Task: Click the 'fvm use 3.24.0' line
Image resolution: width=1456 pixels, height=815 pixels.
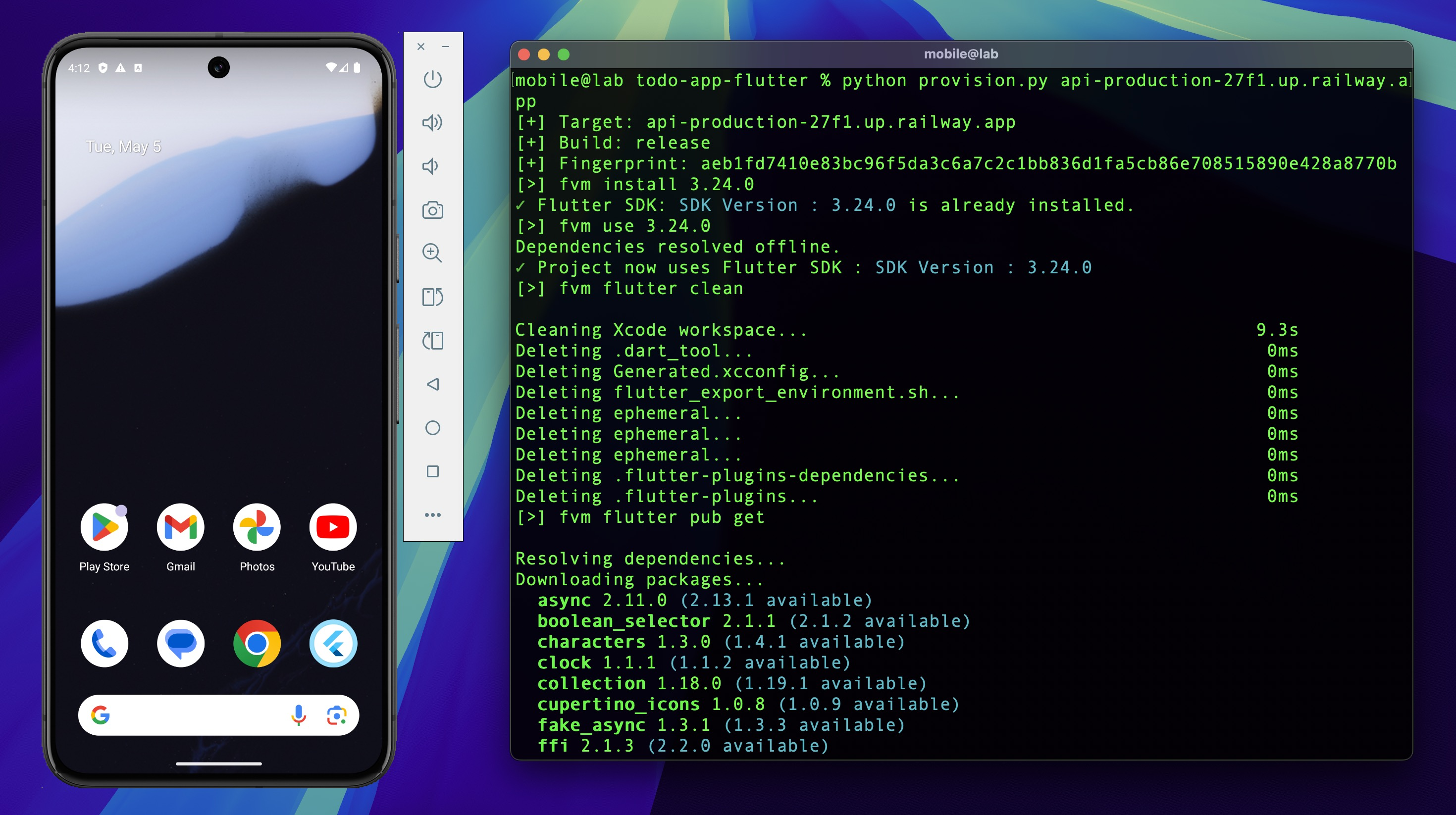Action: [613, 225]
